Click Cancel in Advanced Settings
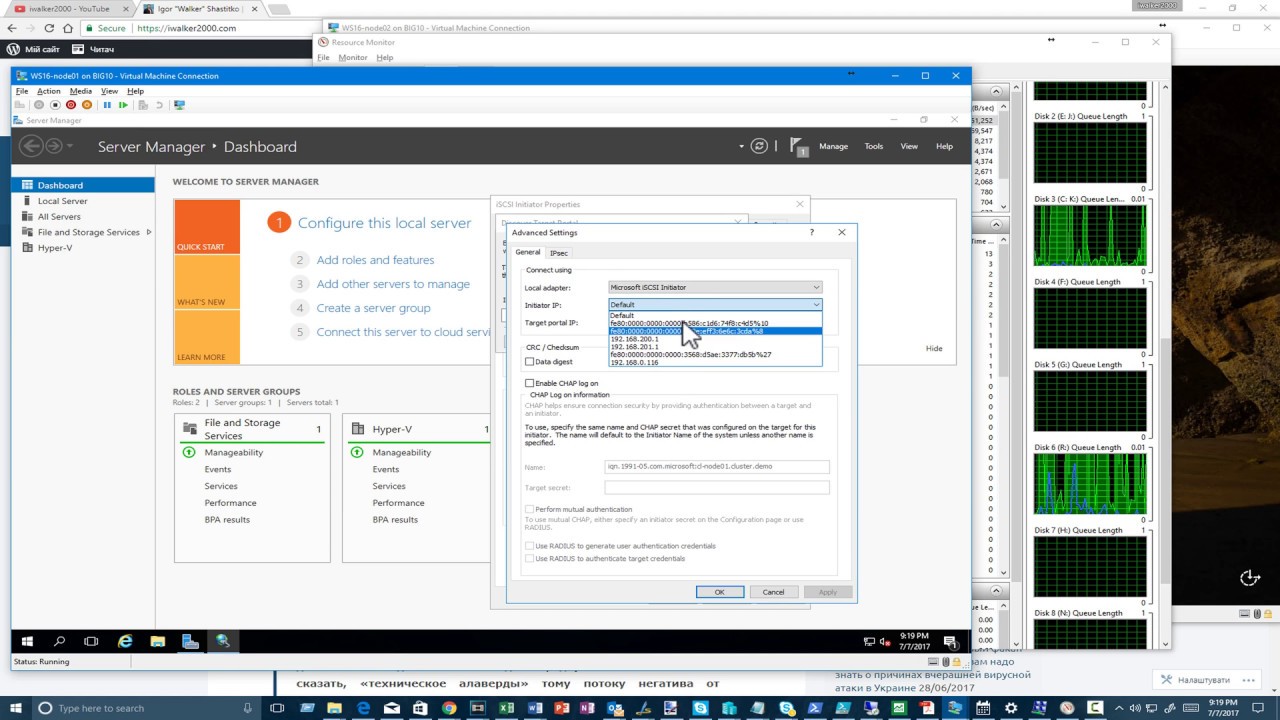The height and width of the screenshot is (720, 1280). 773,592
